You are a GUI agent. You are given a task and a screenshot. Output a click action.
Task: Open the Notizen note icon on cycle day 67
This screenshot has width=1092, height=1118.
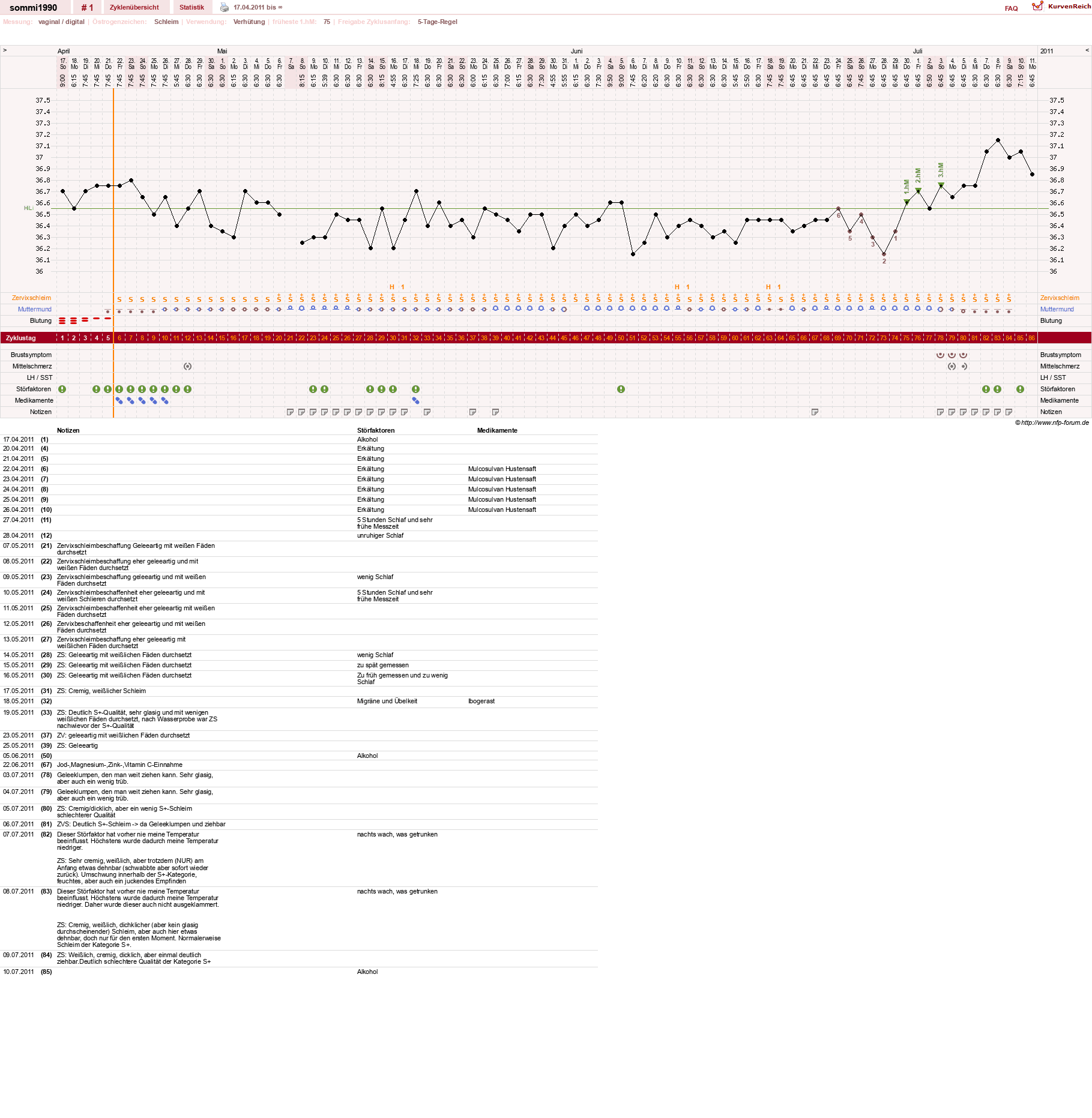coord(815,412)
